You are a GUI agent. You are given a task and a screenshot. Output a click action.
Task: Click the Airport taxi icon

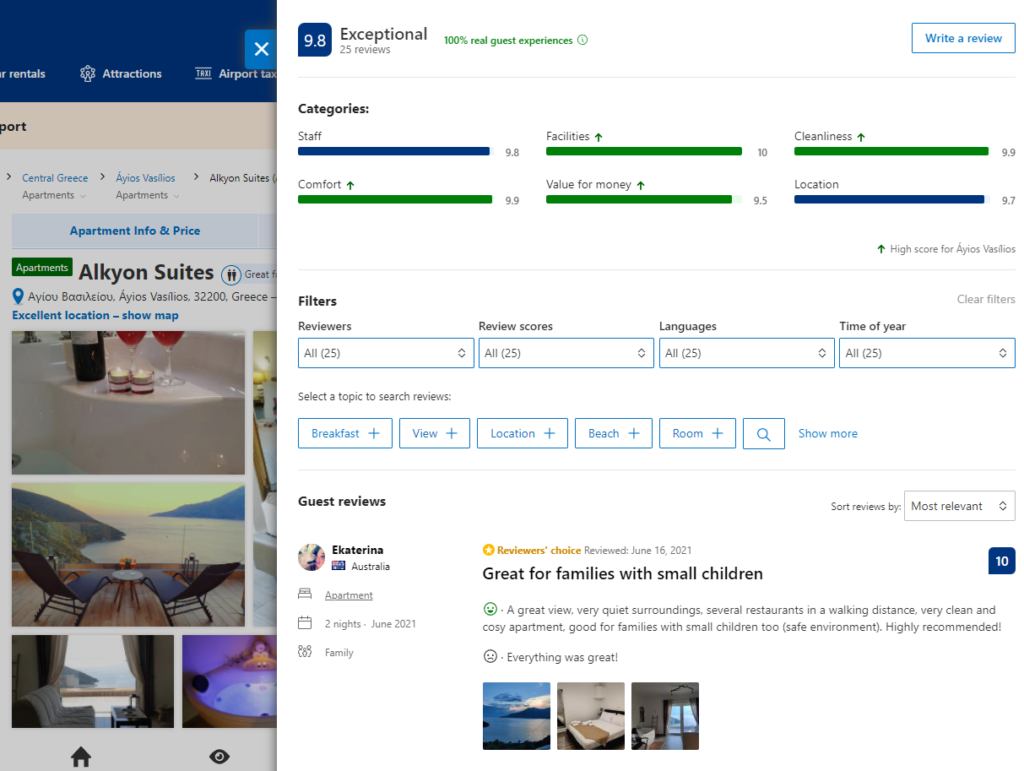click(203, 73)
